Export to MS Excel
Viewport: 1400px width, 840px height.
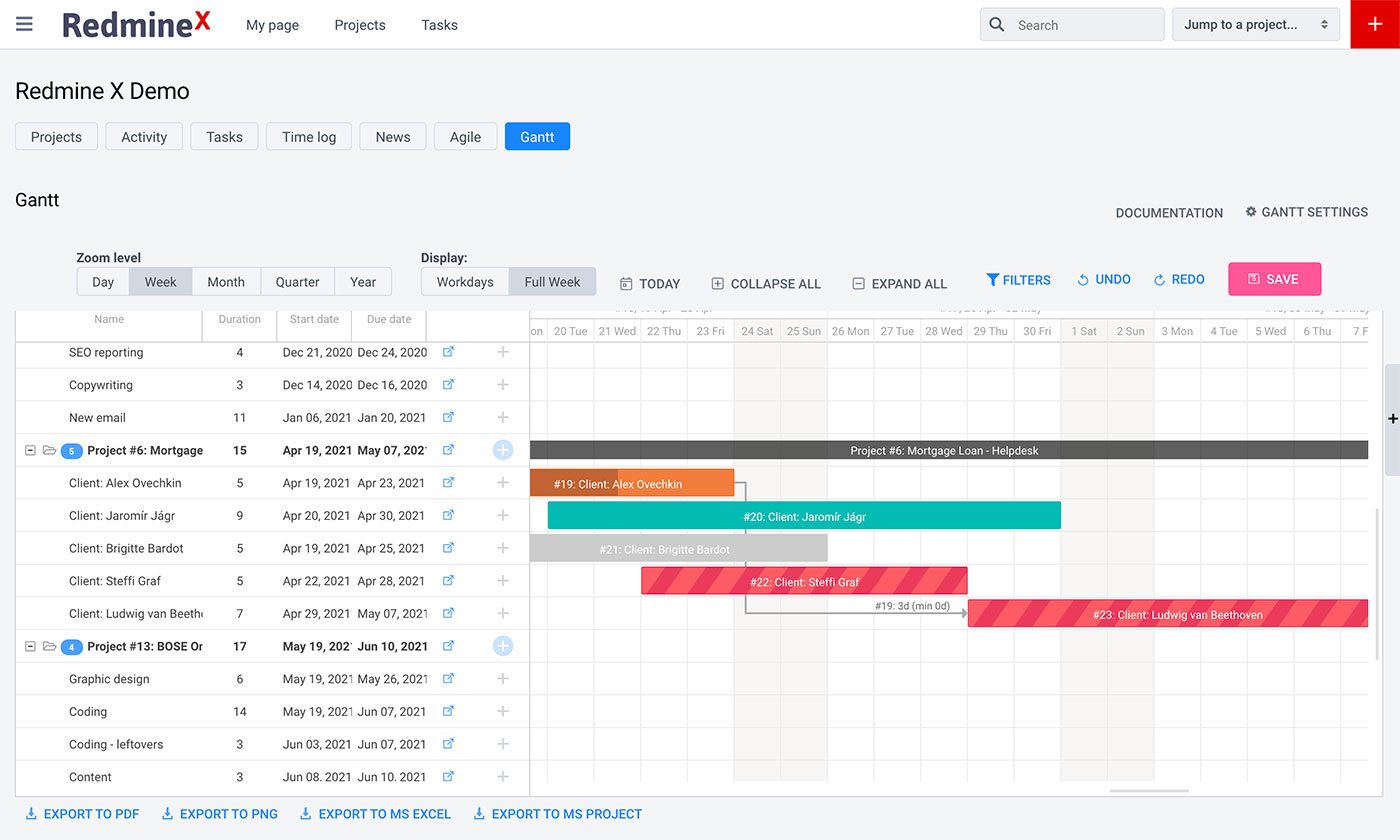[376, 814]
